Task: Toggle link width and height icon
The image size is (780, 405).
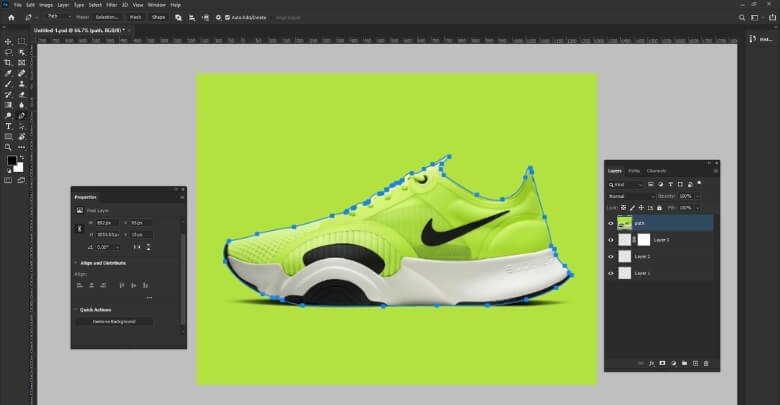Action: pyautogui.click(x=80, y=229)
